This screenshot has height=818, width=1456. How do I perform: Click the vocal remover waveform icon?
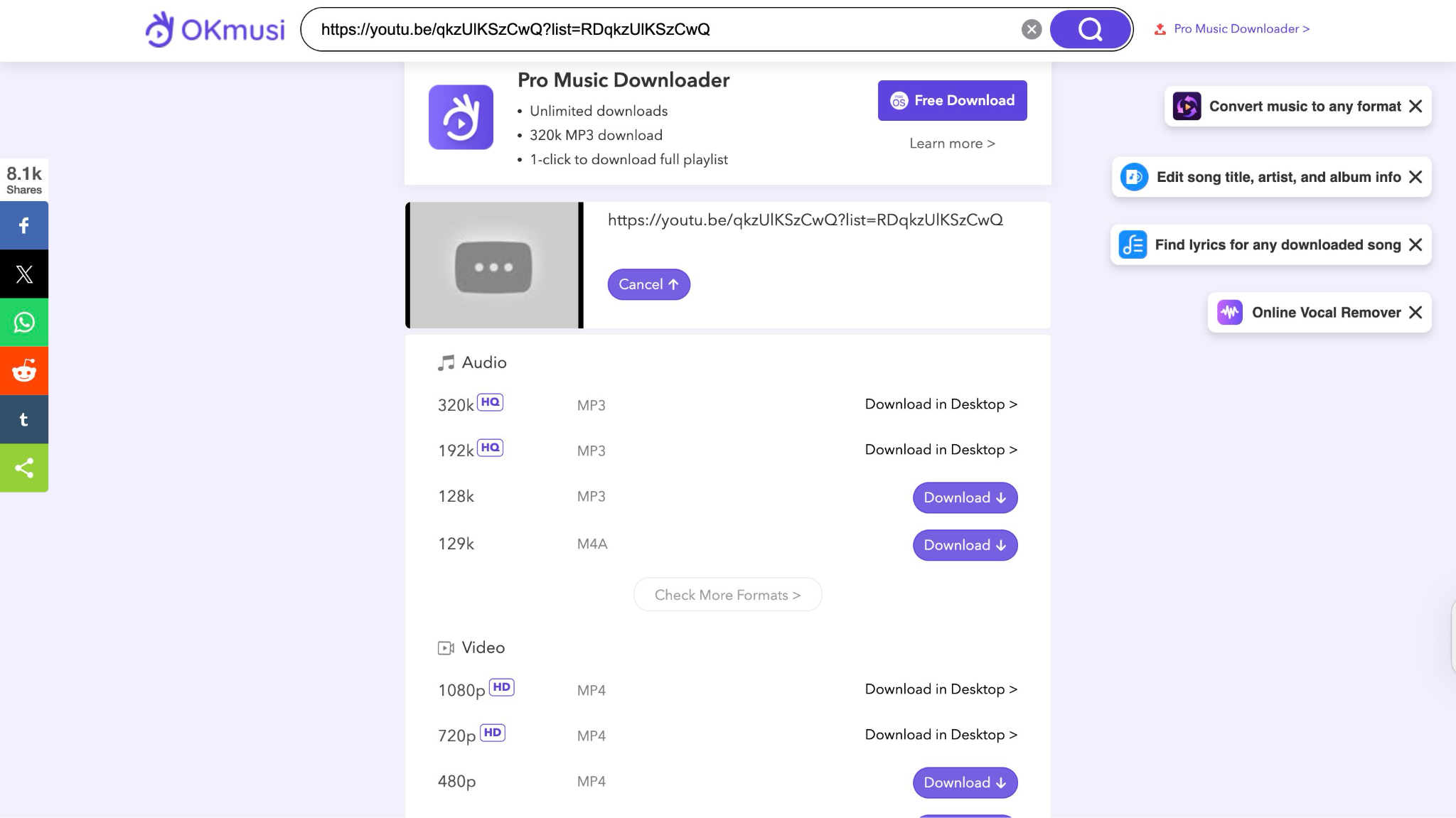click(x=1230, y=313)
